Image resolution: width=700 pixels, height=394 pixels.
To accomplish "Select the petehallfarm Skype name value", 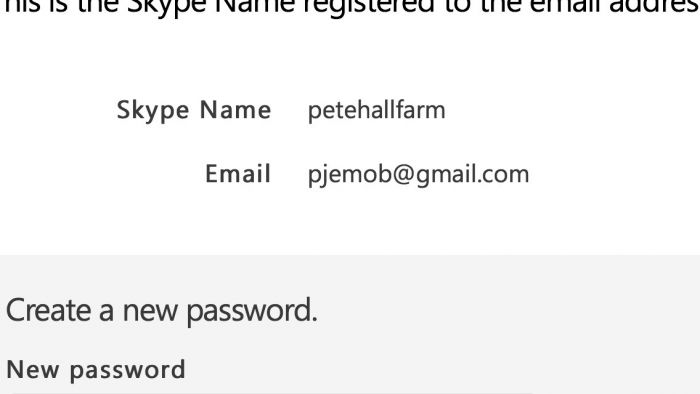I will [x=376, y=110].
